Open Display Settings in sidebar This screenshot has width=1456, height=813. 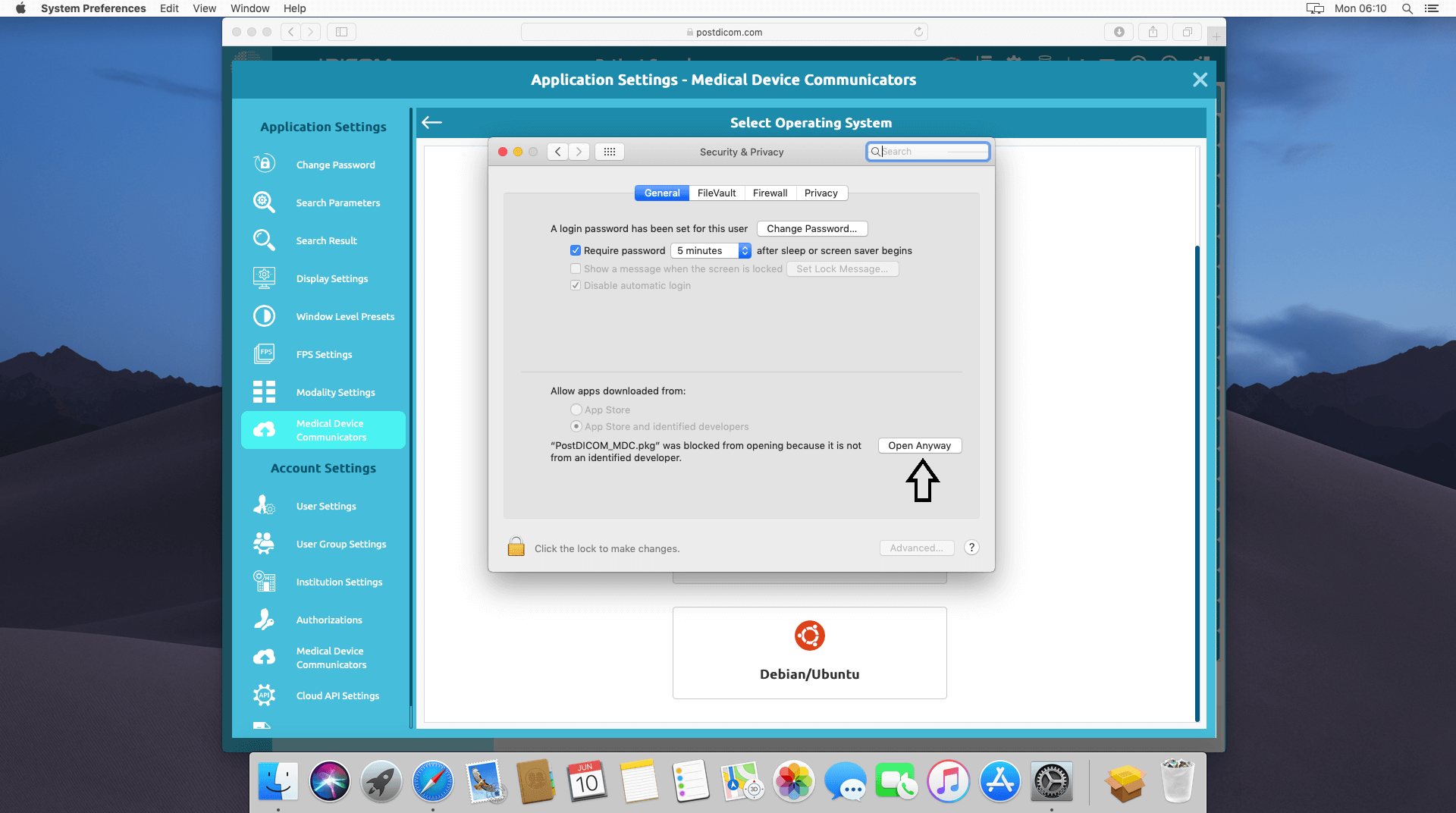click(x=323, y=278)
